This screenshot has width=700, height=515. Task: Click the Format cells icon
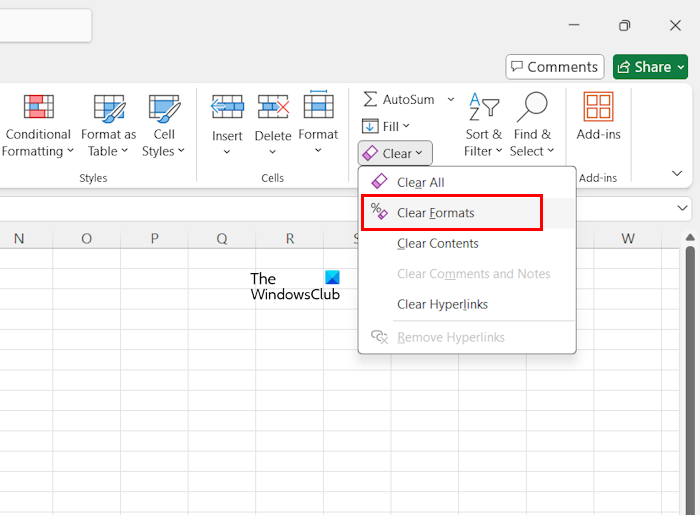tap(318, 104)
